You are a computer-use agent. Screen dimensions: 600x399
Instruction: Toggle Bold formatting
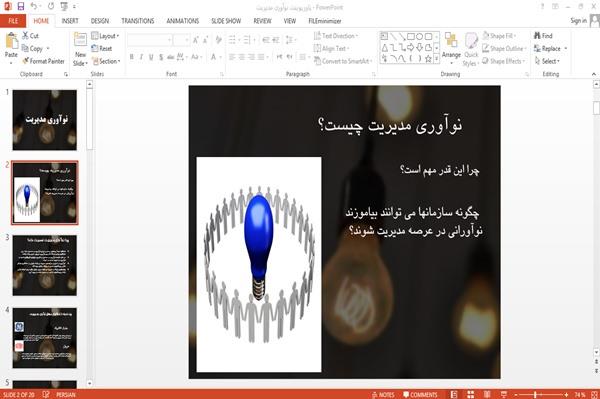(132, 57)
